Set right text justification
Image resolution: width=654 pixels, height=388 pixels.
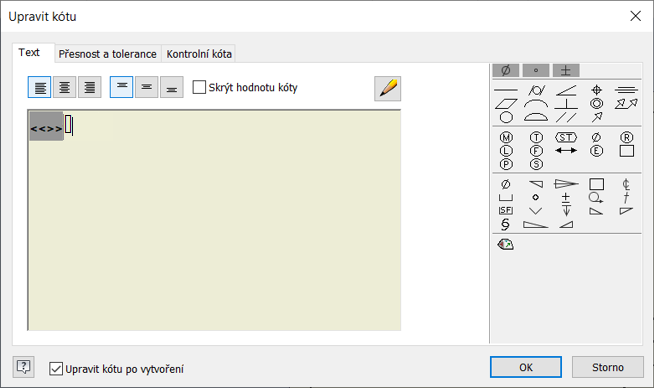(90, 87)
